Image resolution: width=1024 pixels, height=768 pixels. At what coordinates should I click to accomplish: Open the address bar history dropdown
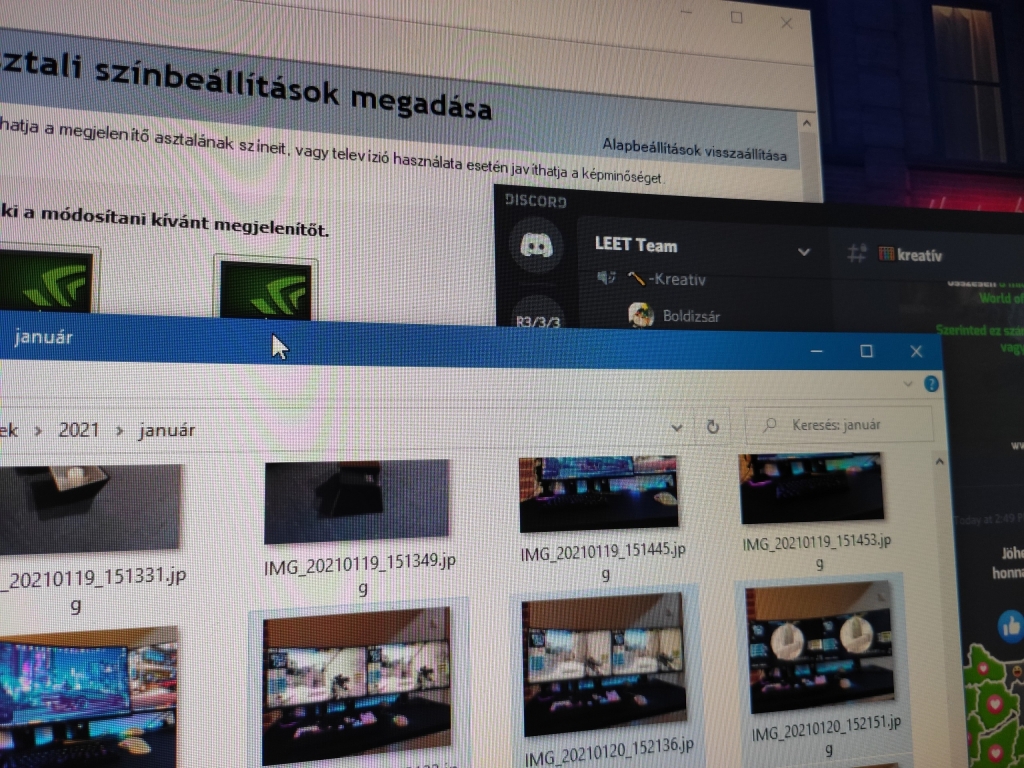pos(677,427)
